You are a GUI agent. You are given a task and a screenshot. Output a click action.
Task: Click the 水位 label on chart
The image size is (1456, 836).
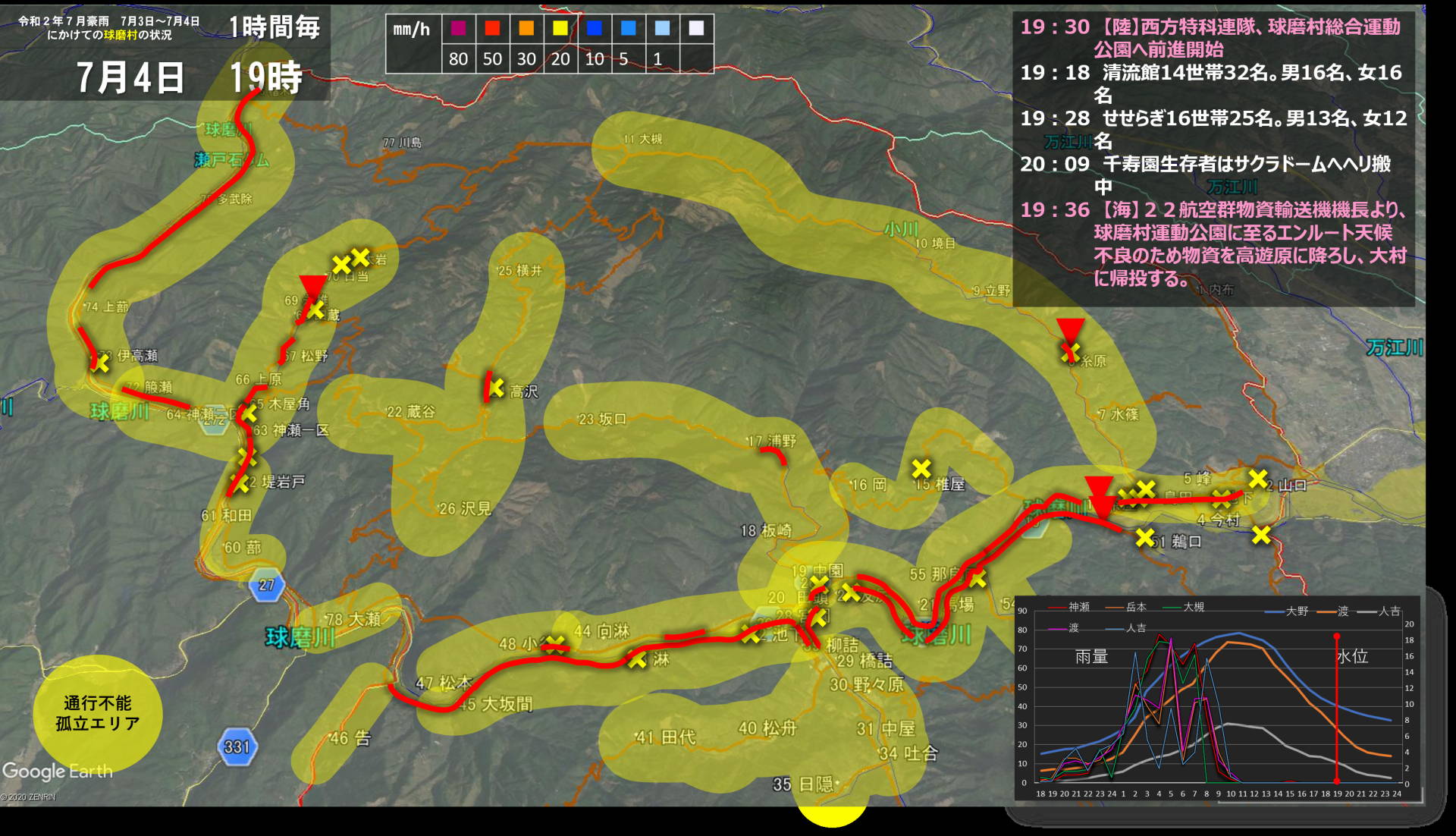(1352, 656)
